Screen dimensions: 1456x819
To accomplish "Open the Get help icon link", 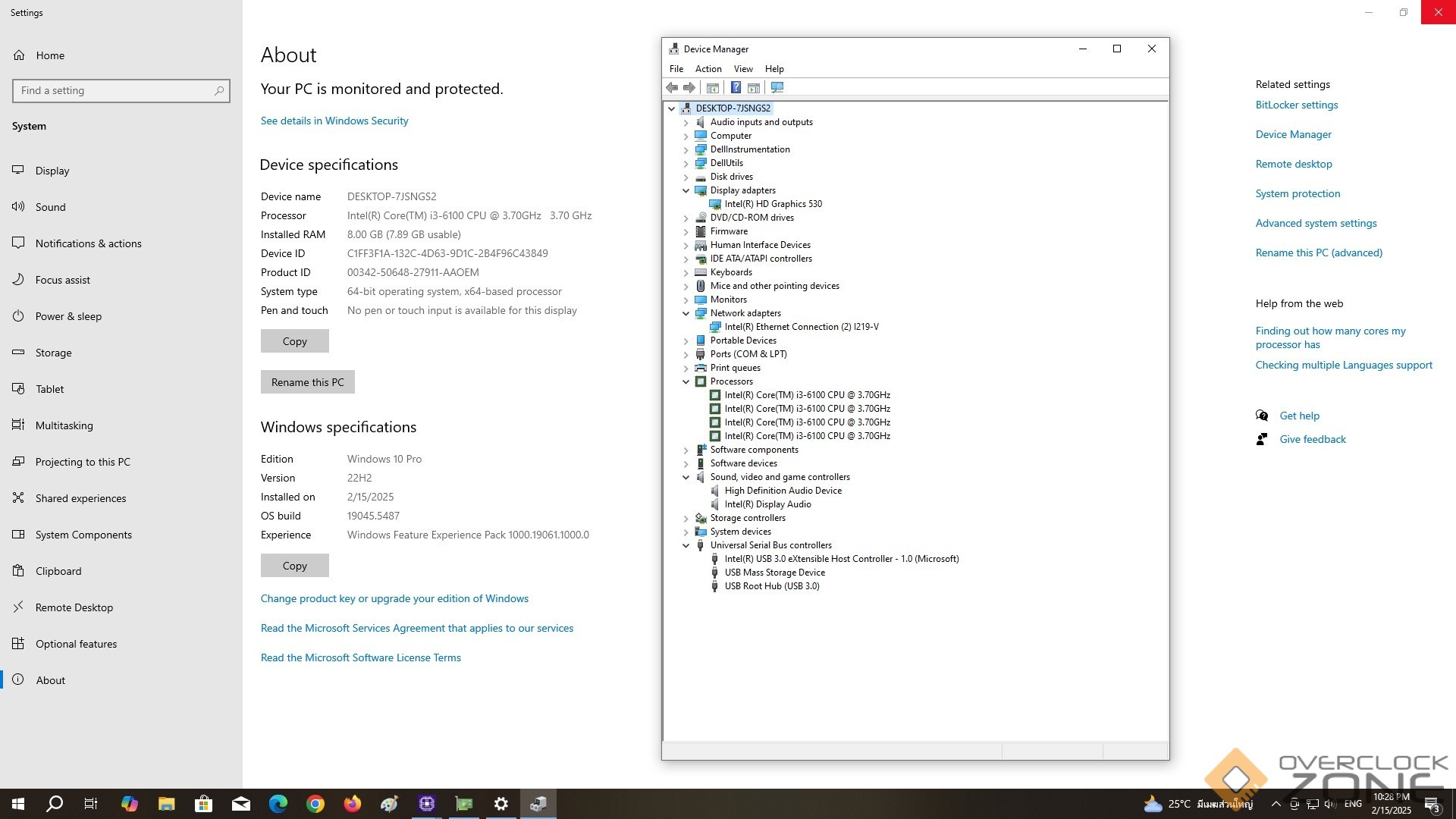I will 1262,416.
